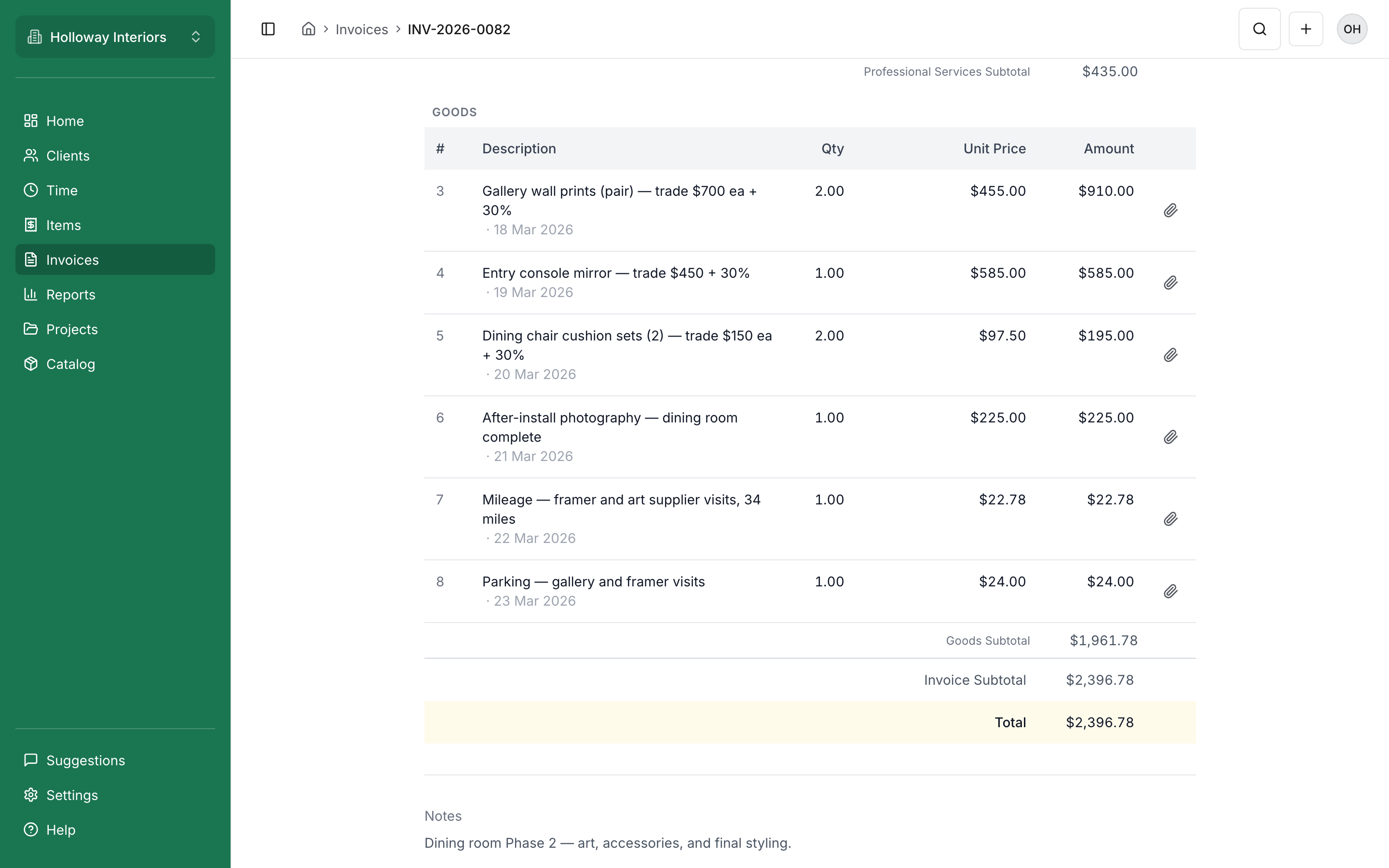Open attachment for After-install photography line
This screenshot has height=868, width=1389.
click(1171, 437)
